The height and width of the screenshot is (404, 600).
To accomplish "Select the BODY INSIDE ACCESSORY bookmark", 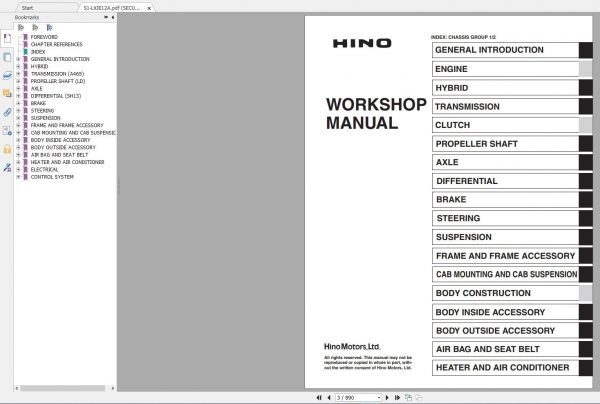I will pyautogui.click(x=60, y=140).
